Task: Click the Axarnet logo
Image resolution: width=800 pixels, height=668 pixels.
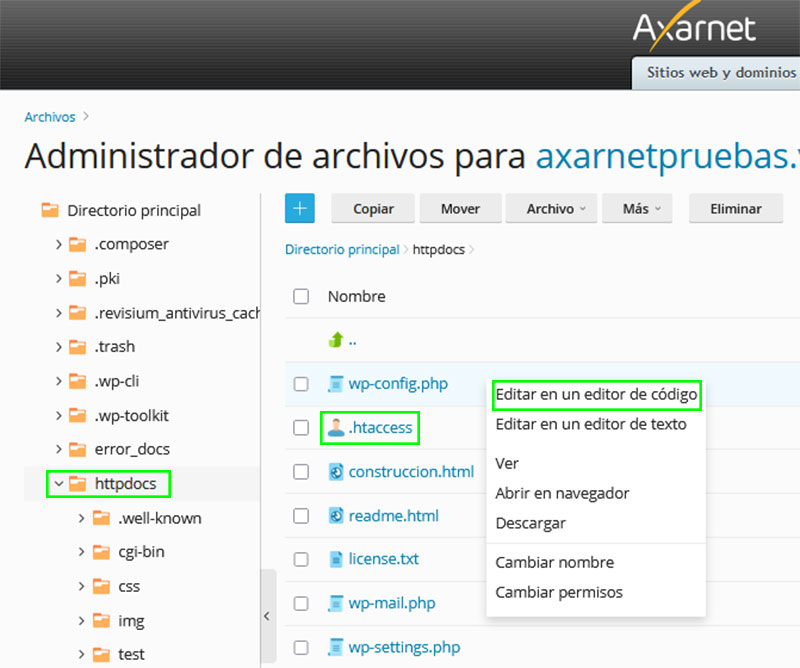Action: pyautogui.click(x=694, y=28)
